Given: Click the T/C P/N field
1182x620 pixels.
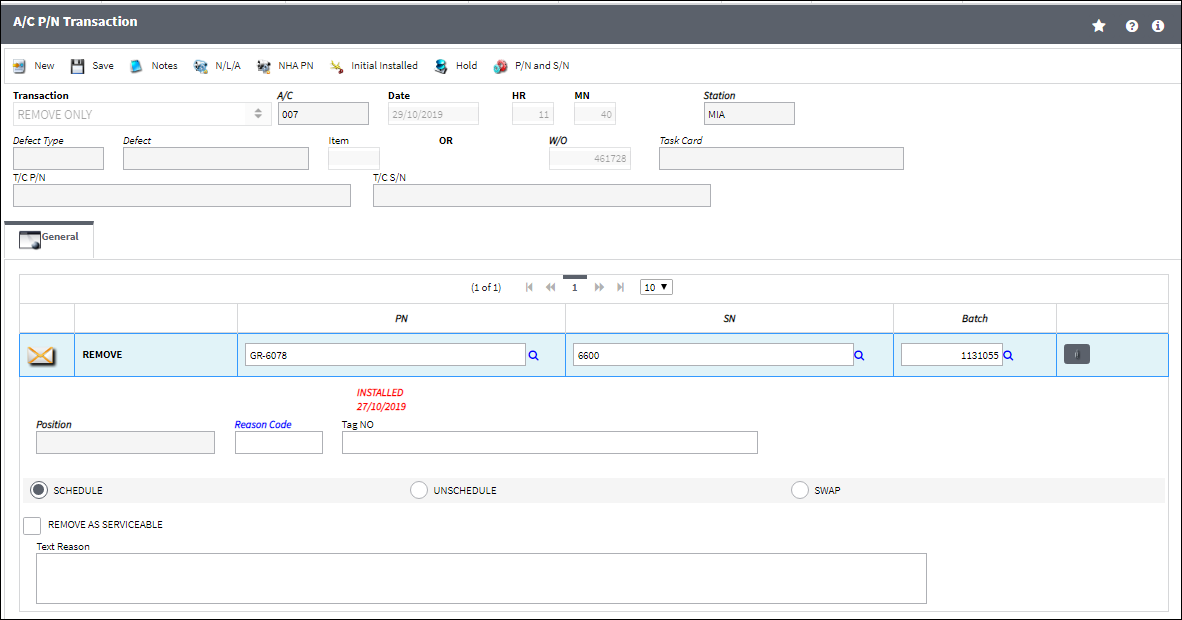Looking at the screenshot, I should pyautogui.click(x=182, y=195).
